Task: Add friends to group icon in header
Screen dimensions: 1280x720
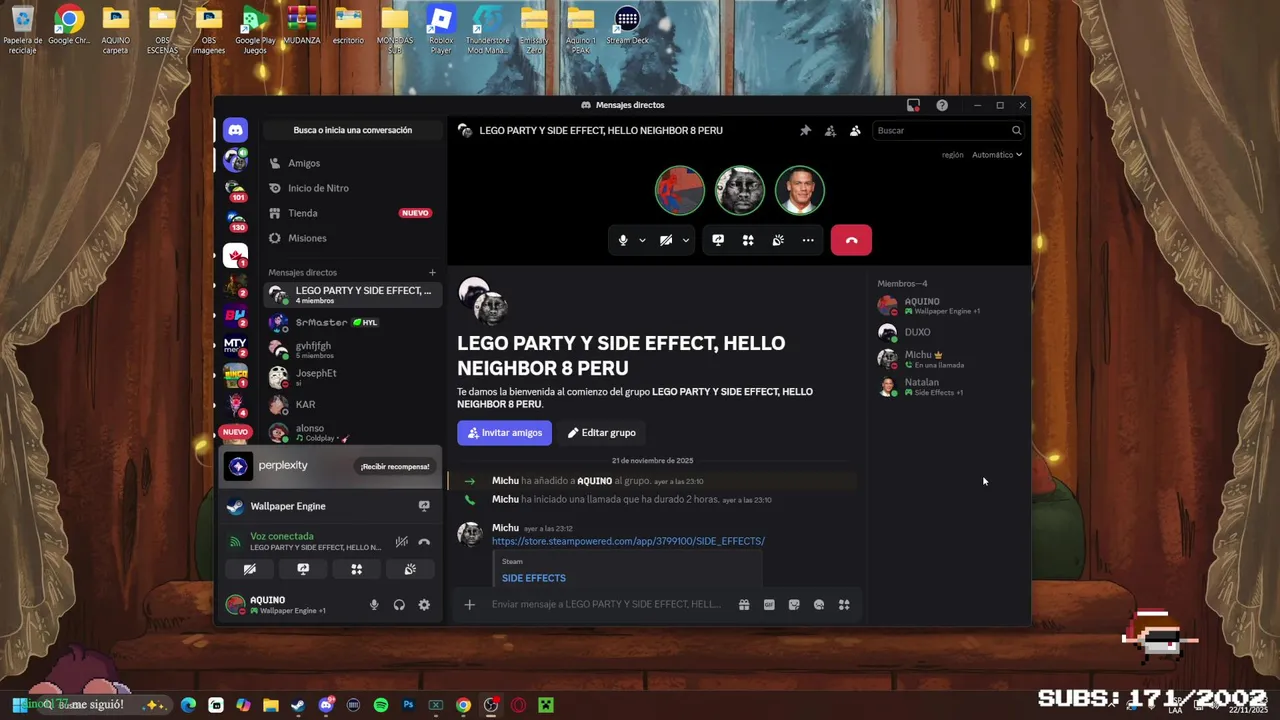Action: 830,130
